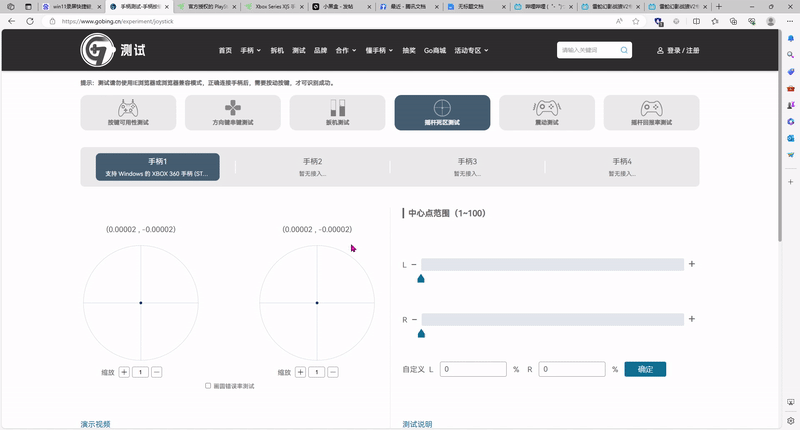Select the 手柄4 controller tab
Screen dimensions: 800x430
tap(622, 167)
